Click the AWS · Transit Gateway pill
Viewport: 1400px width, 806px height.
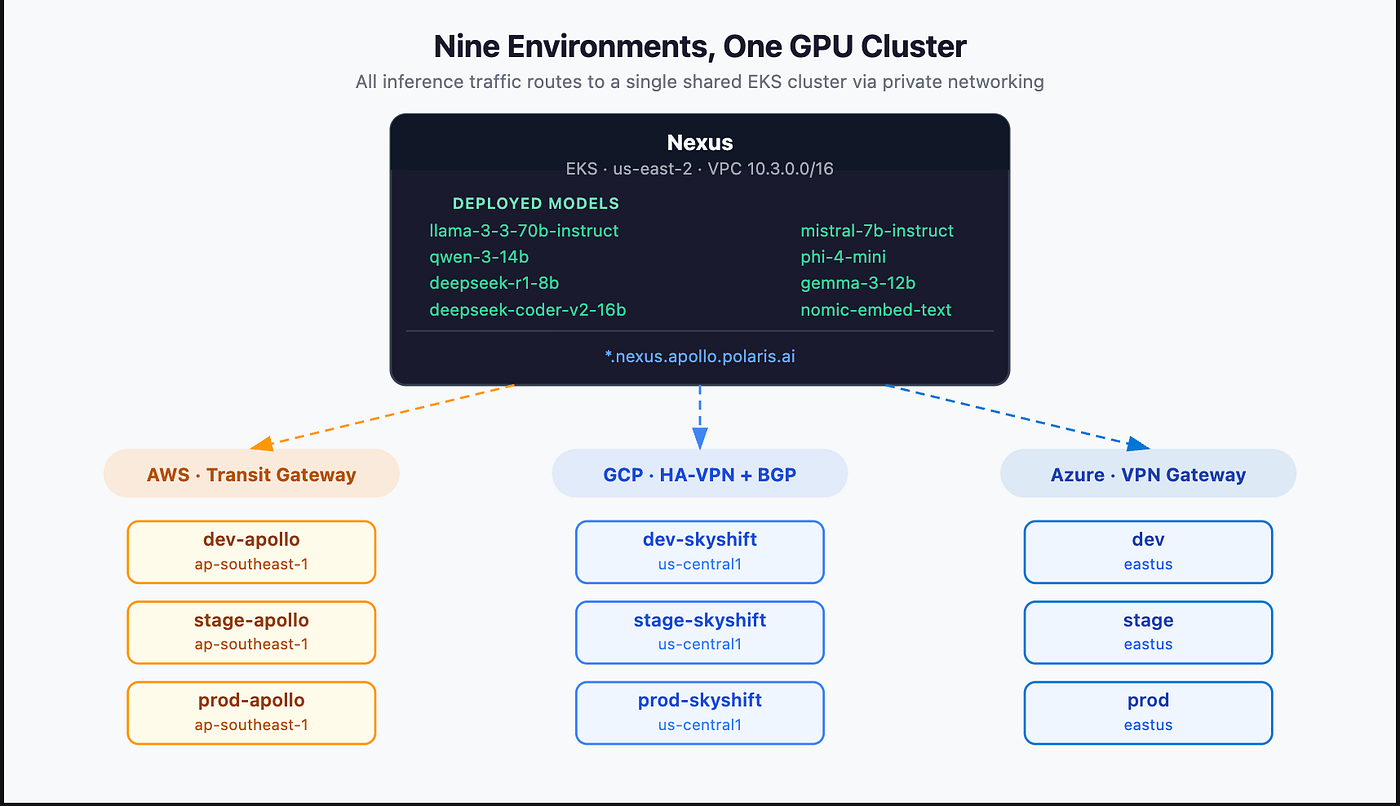pos(251,474)
